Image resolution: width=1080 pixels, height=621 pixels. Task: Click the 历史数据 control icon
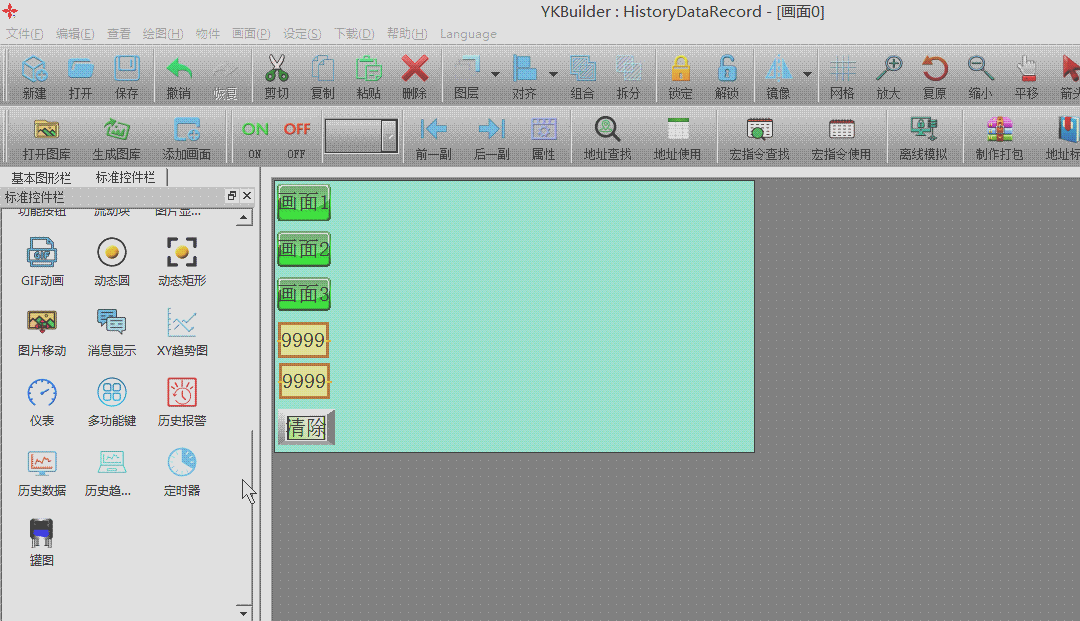pos(42,462)
